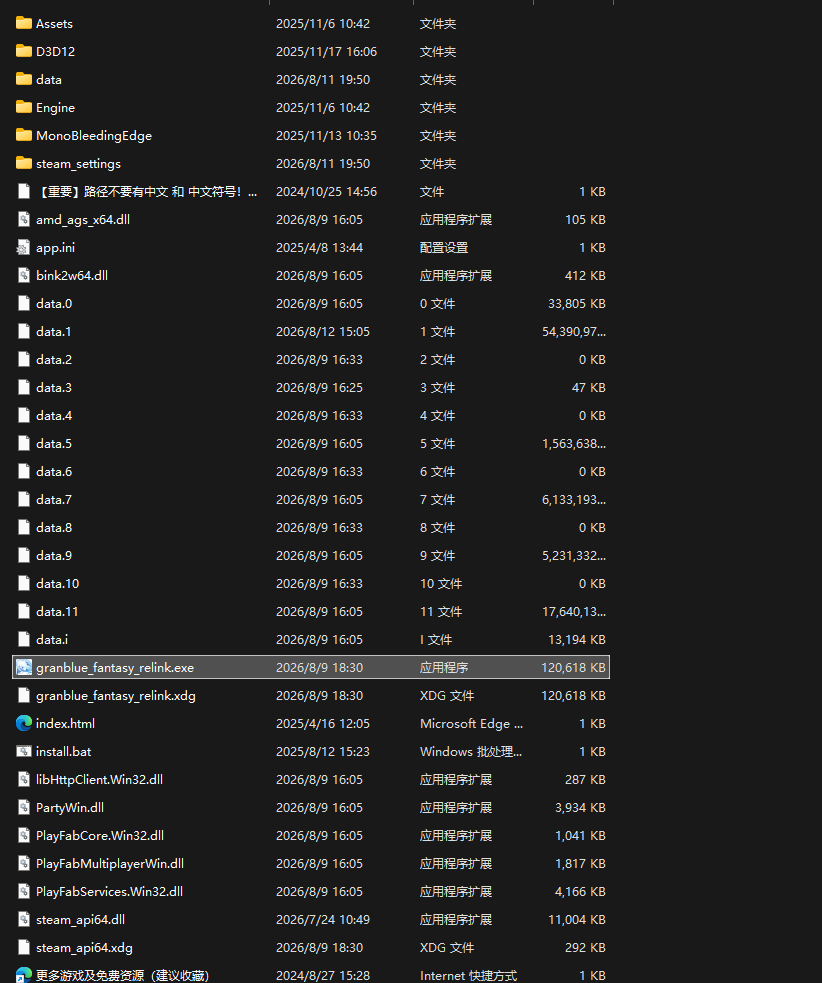
Task: Click the D3D12 folder icon
Action: tap(24, 51)
